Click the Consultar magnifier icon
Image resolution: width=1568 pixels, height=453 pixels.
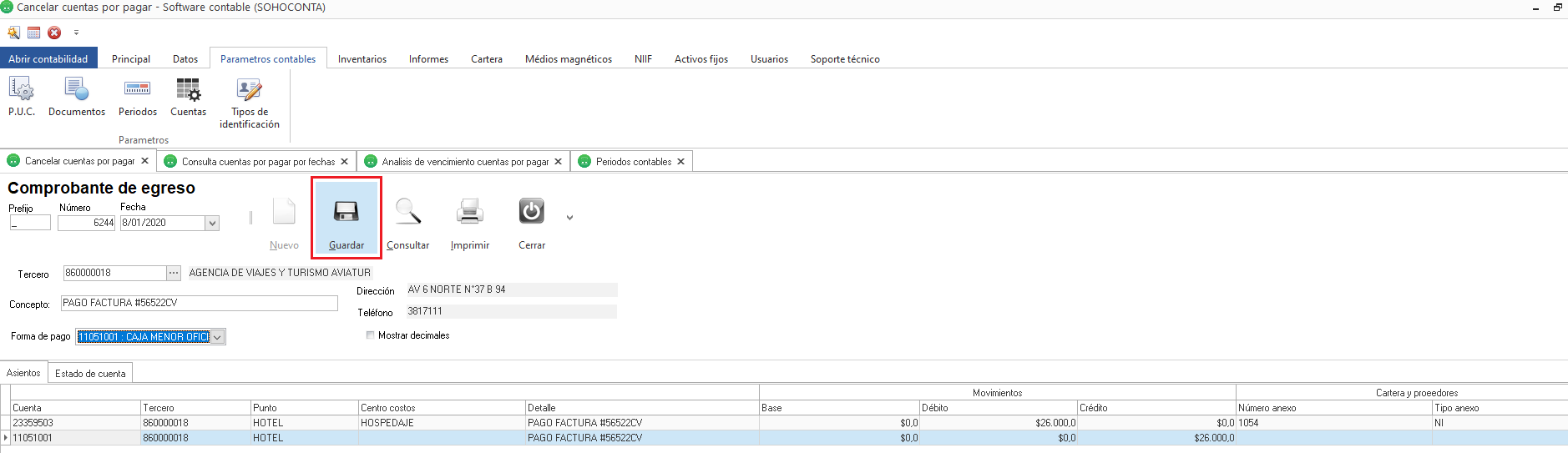407,213
